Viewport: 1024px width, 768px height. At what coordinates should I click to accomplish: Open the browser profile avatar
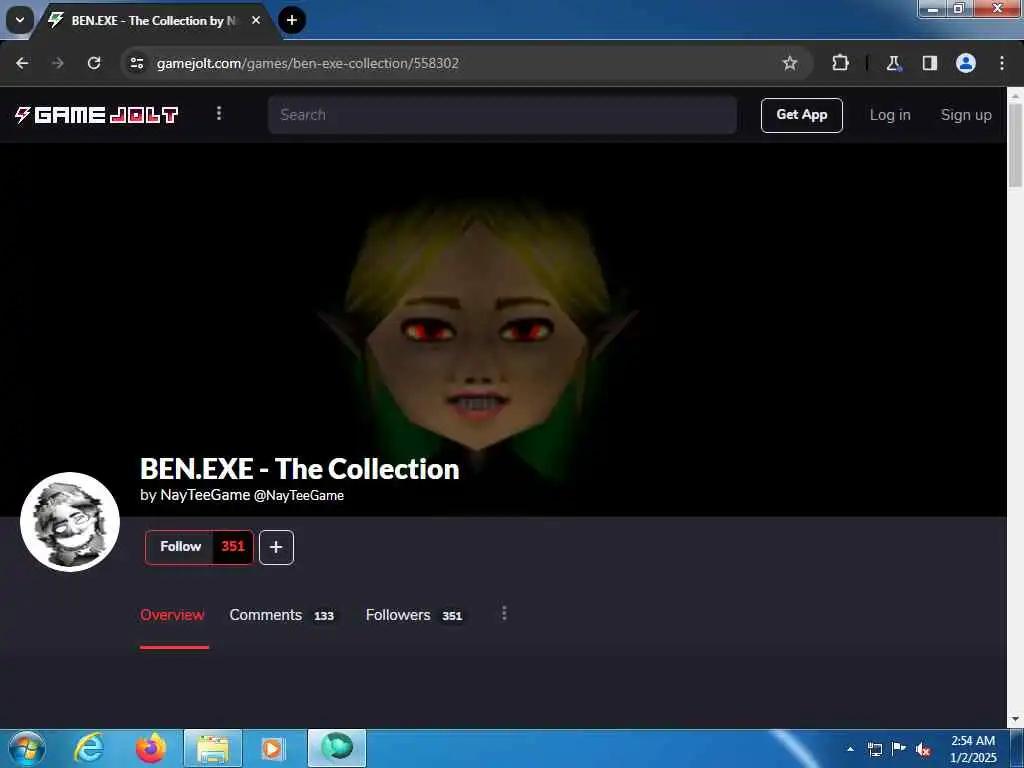pos(966,63)
